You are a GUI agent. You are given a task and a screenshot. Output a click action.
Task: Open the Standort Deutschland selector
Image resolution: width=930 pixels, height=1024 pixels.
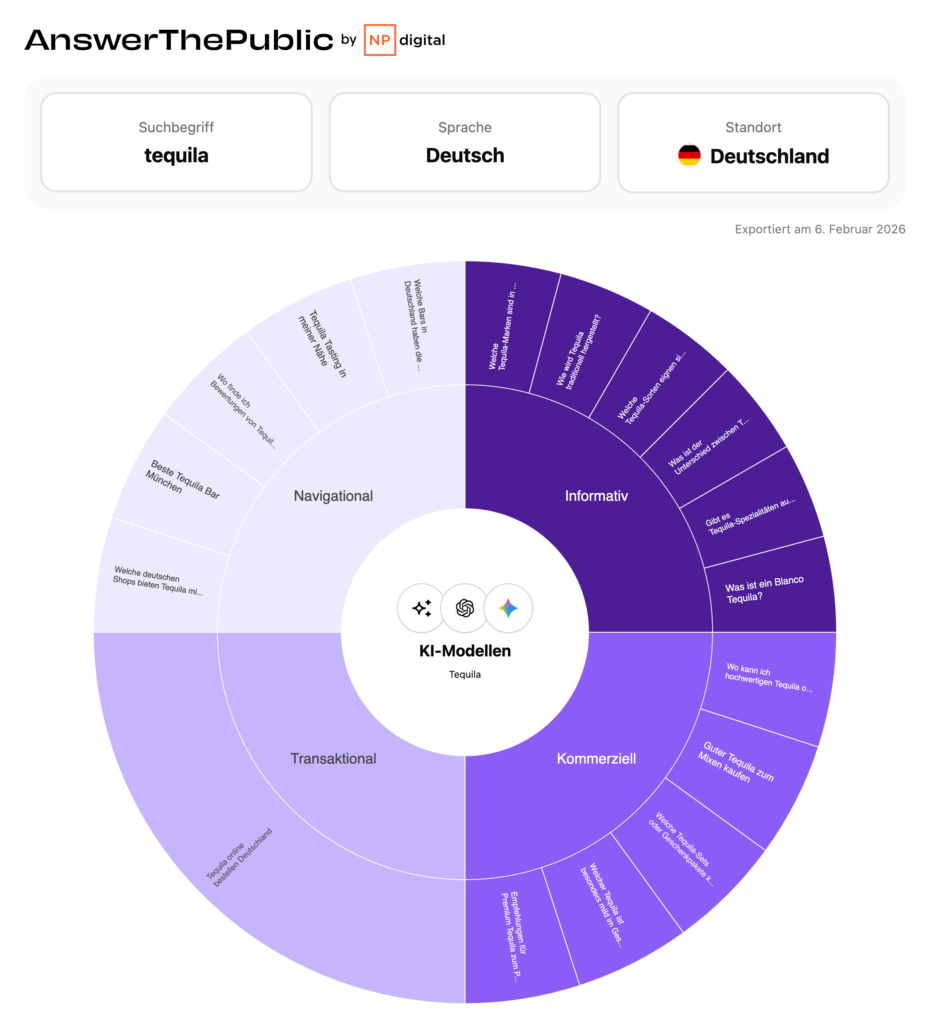point(753,142)
